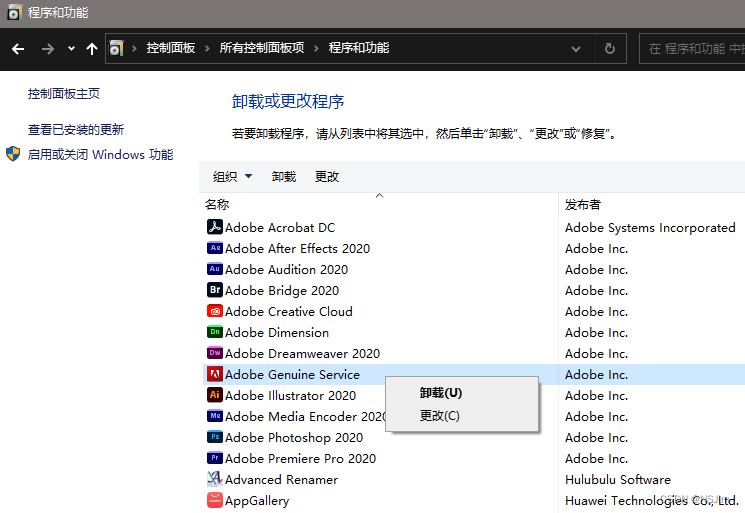Expand the chevron before 控制面板 in the breadcrumb
This screenshot has width=745, height=513.
click(x=134, y=48)
